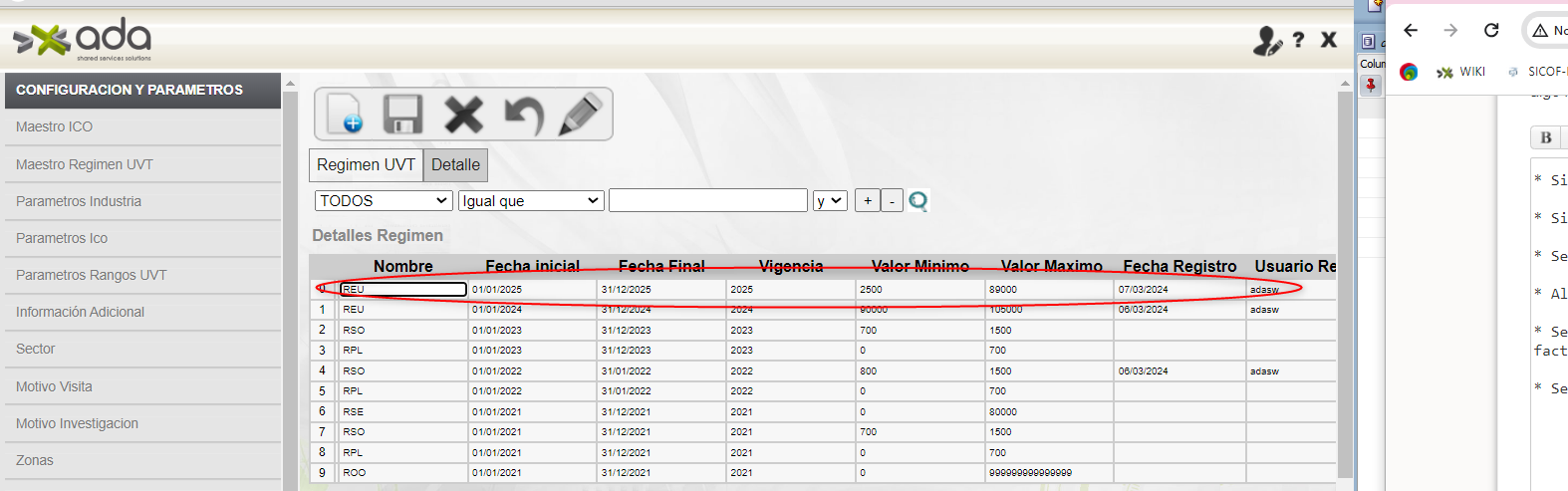Open the 'y' logical connector dropdown
This screenshot has height=491, width=1568.
click(x=829, y=201)
